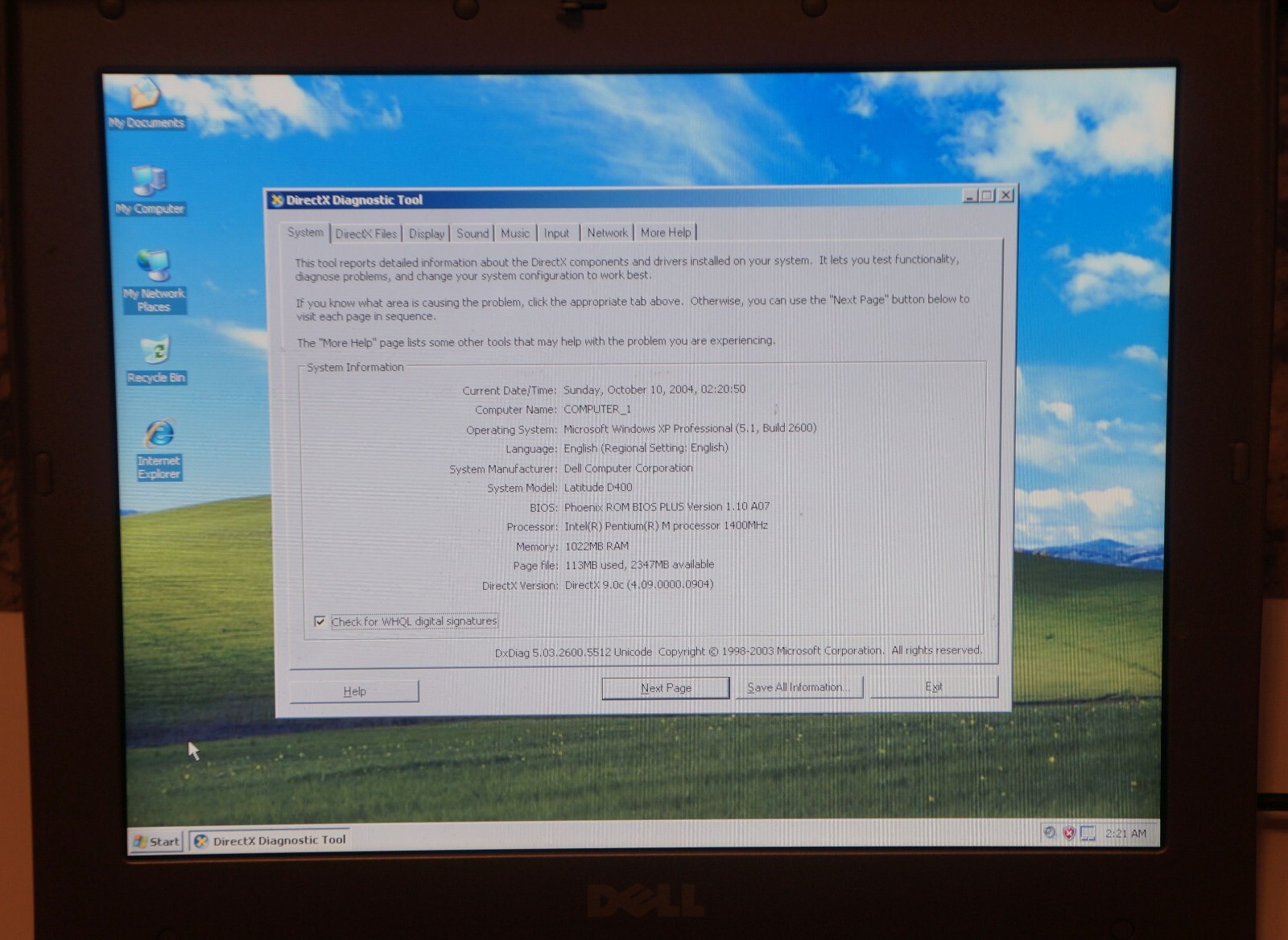Click the taskbar clock showing 2:21 AM
The height and width of the screenshot is (940, 1288).
point(1125,833)
